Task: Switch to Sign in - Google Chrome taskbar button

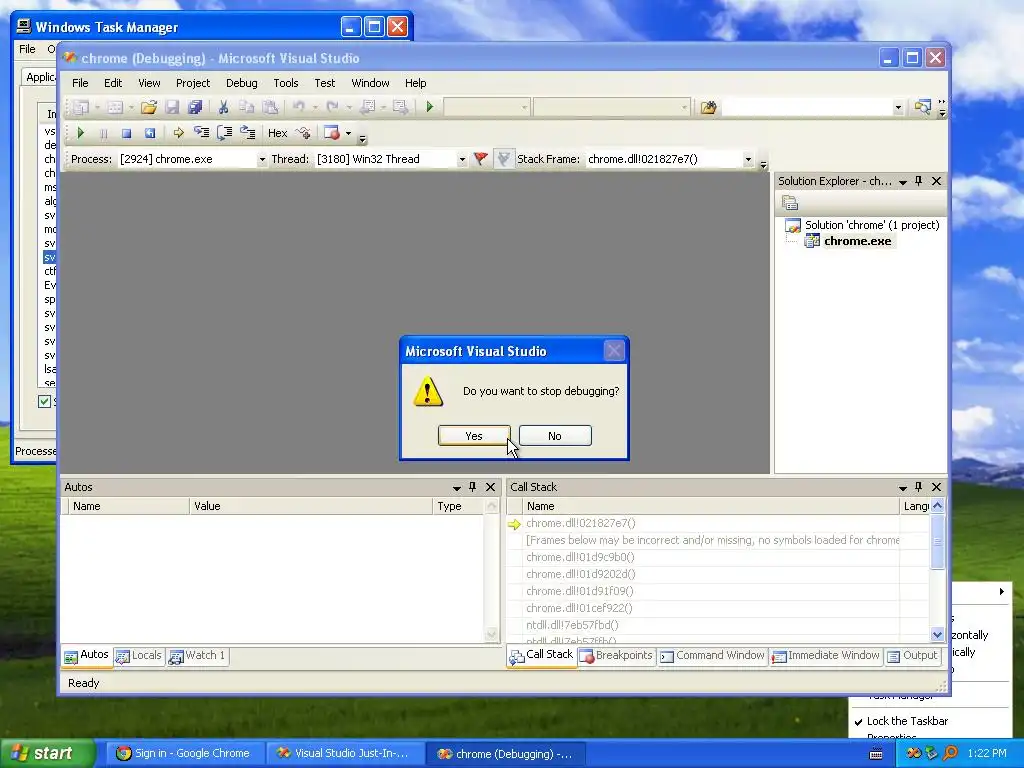Action: pyautogui.click(x=184, y=754)
